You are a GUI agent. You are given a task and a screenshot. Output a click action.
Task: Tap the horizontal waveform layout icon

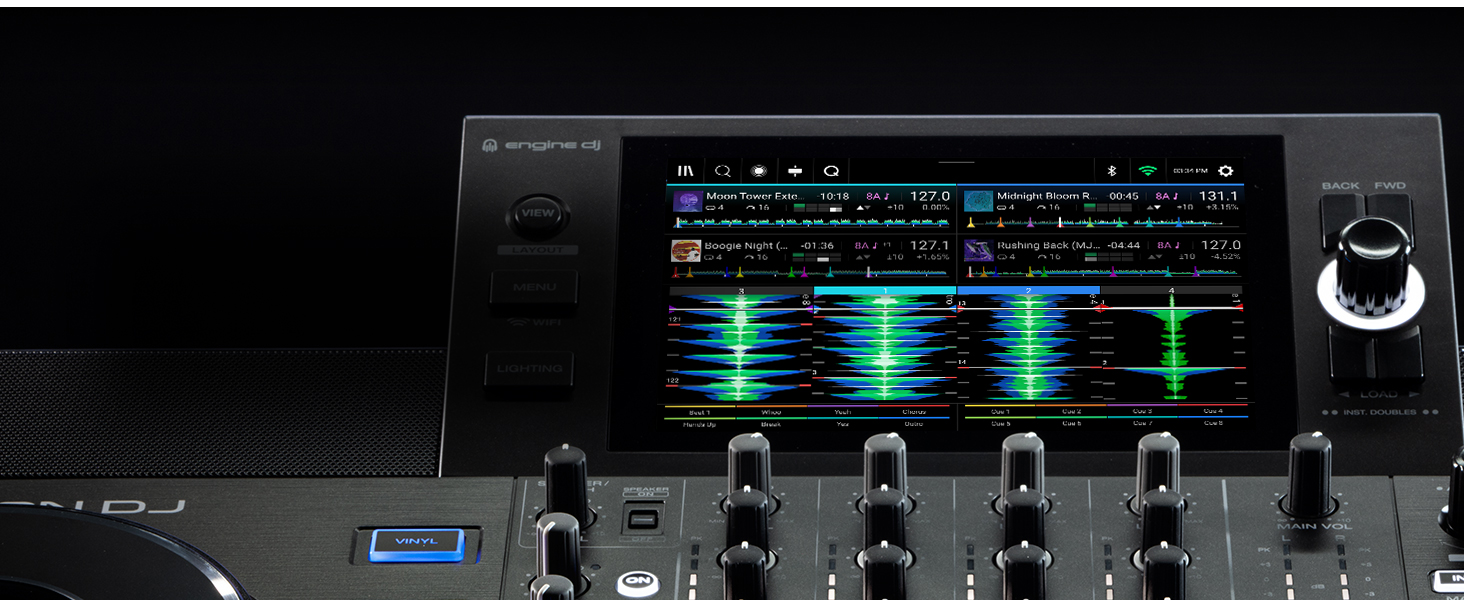[794, 171]
